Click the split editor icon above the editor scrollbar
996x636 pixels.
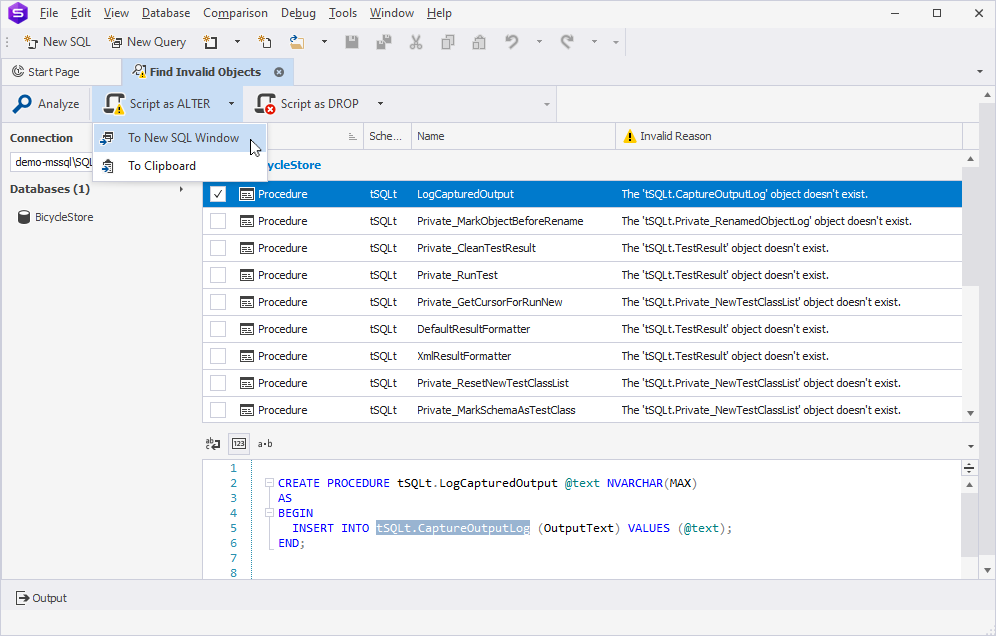coord(969,468)
